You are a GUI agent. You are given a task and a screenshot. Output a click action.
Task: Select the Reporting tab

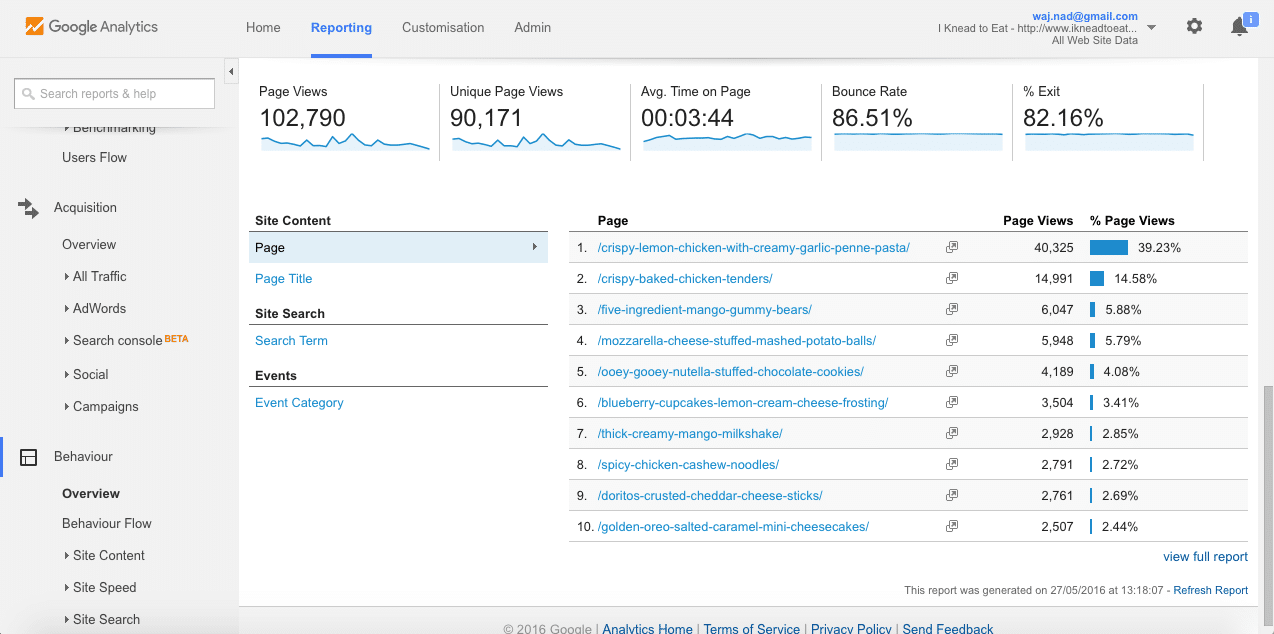click(341, 27)
